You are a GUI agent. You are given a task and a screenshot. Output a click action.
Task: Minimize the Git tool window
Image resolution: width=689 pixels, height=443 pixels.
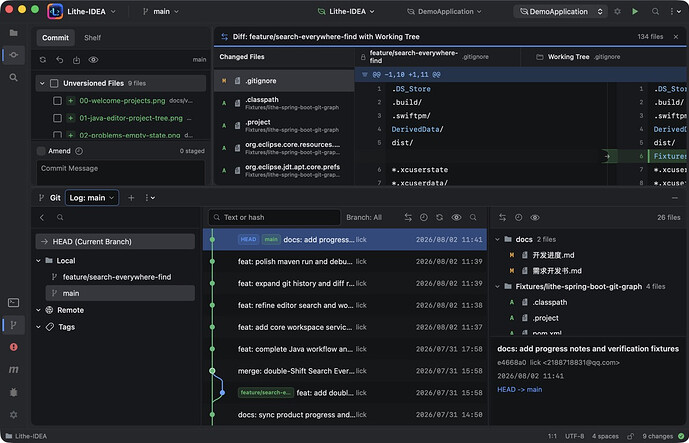pyautogui.click(x=675, y=198)
